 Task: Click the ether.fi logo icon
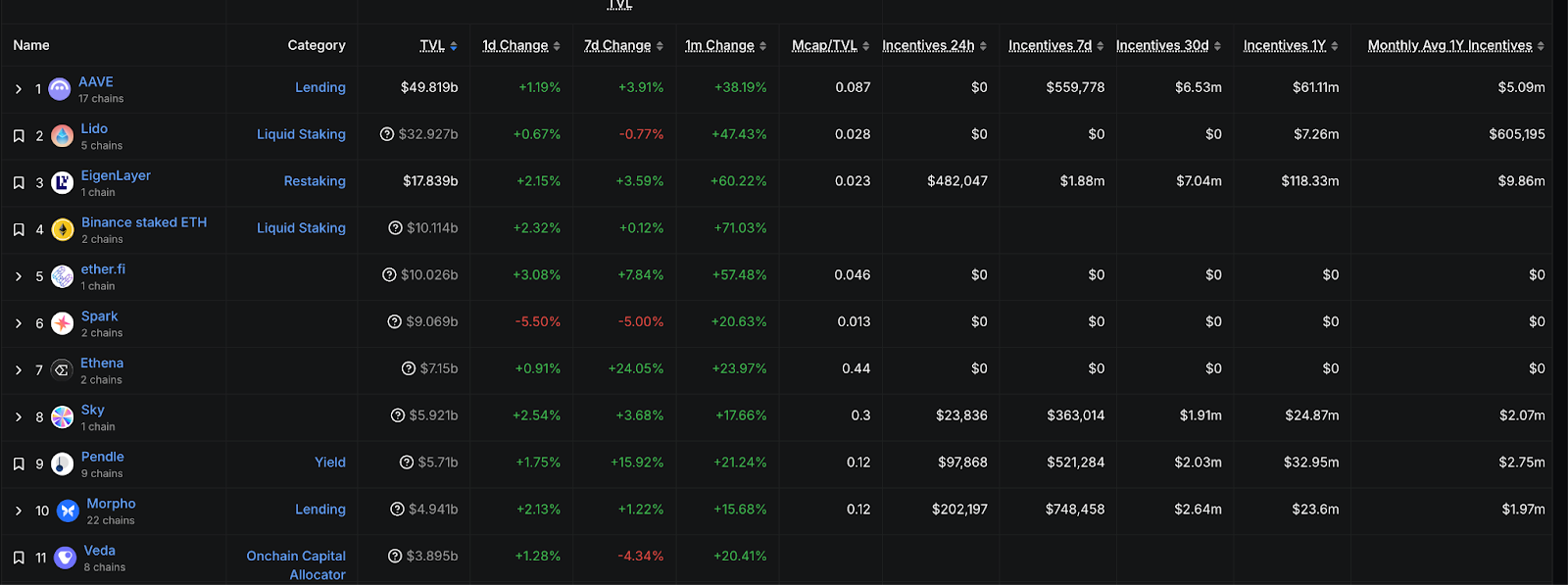[63, 277]
